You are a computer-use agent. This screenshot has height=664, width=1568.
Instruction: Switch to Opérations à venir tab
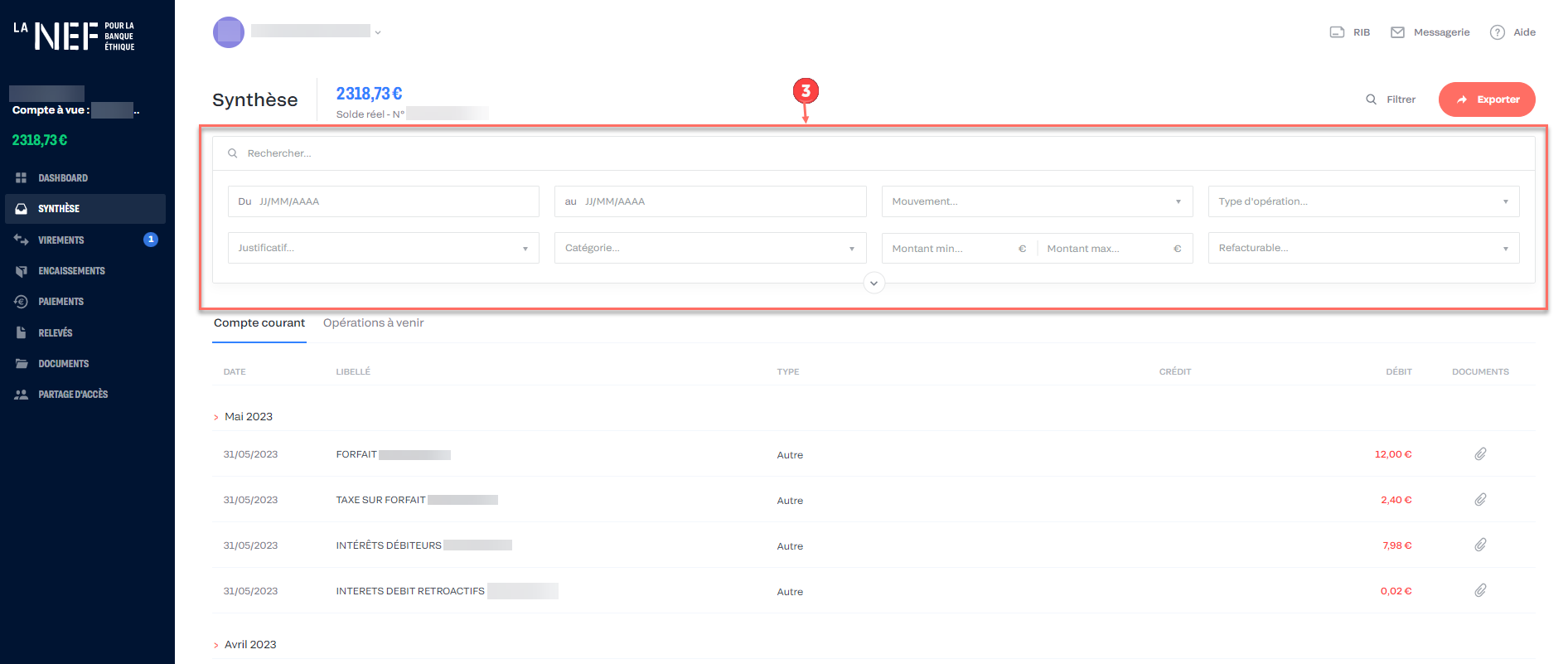tap(373, 323)
